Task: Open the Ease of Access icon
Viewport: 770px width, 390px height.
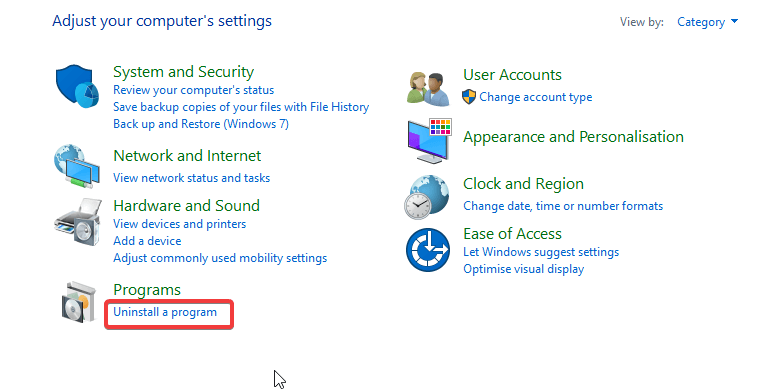Action: point(428,250)
